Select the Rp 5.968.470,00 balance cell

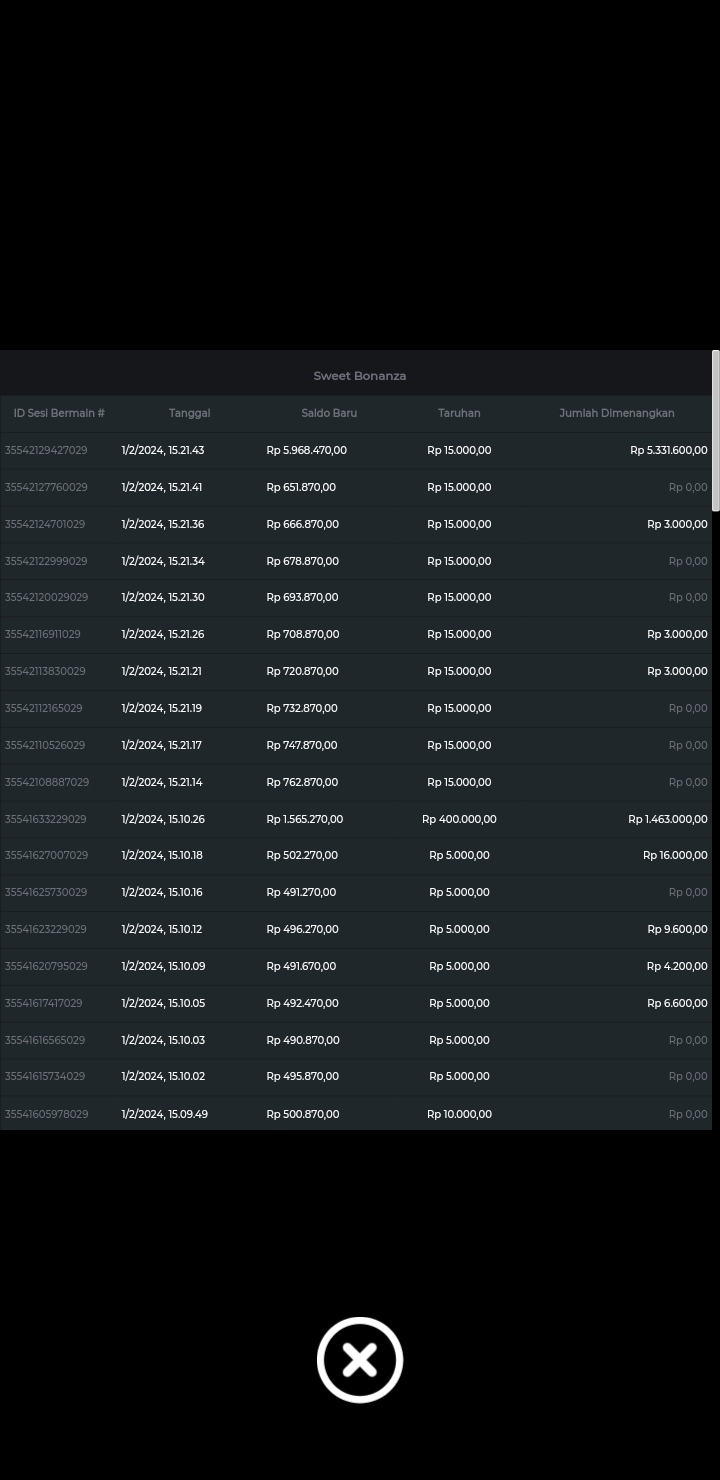pos(306,450)
